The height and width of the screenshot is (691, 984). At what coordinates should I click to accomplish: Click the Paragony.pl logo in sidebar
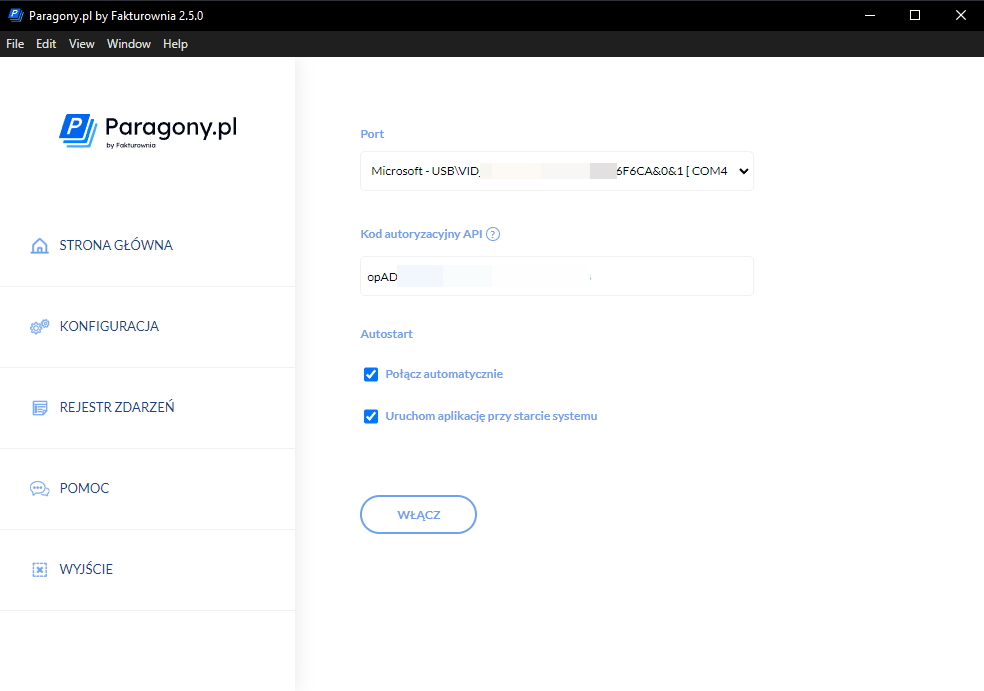[149, 131]
